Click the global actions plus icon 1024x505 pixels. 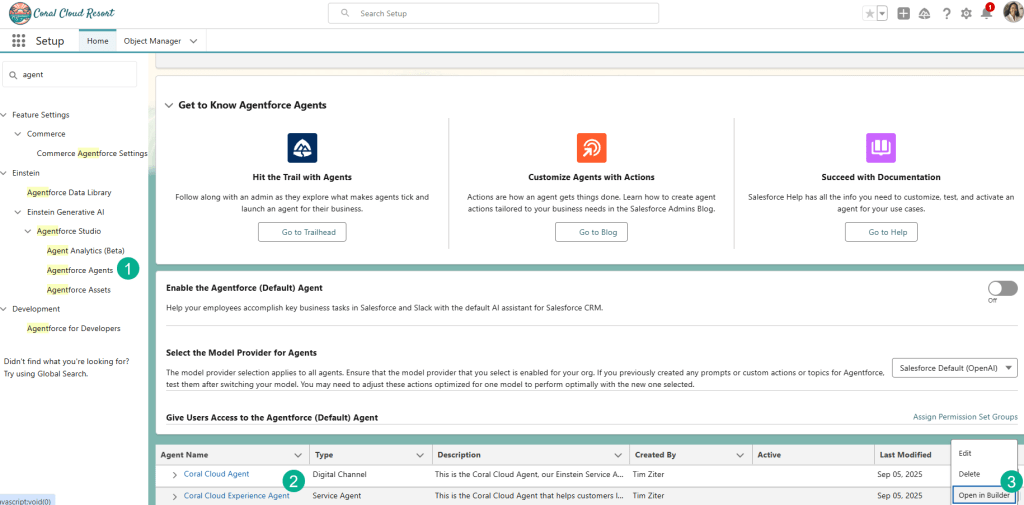tap(904, 14)
